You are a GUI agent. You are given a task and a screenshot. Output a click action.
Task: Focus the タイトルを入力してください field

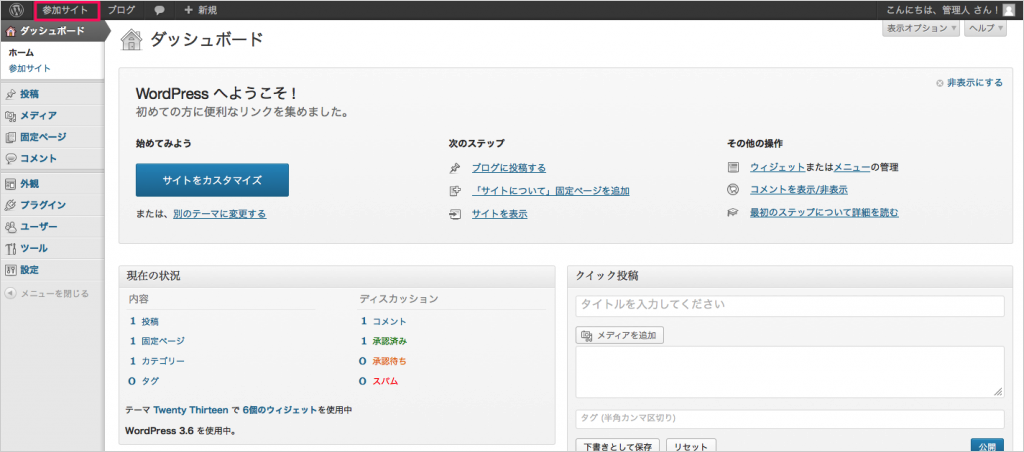click(790, 306)
